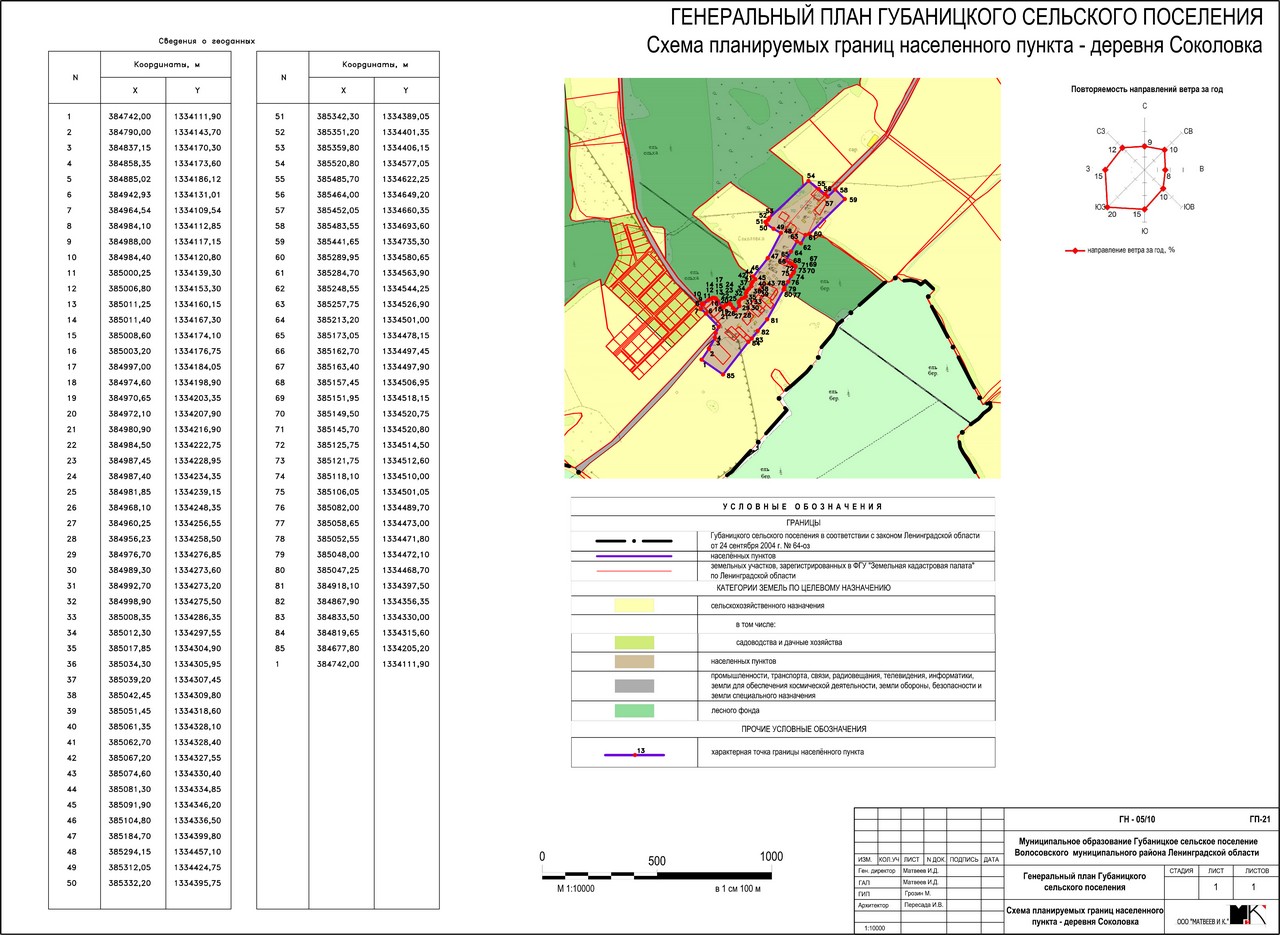Click the sheet code 'ГП-21'
Image resolution: width=1280 pixels, height=935 pixels.
(1260, 817)
